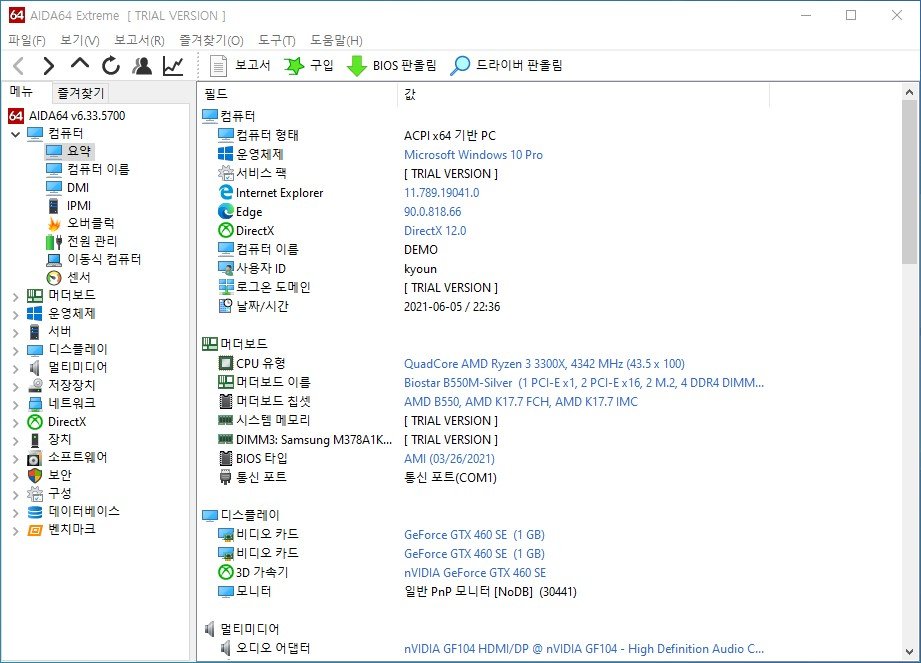Select 전원 관리 battery icon item
Viewport: 921px width, 663px height.
(x=54, y=241)
